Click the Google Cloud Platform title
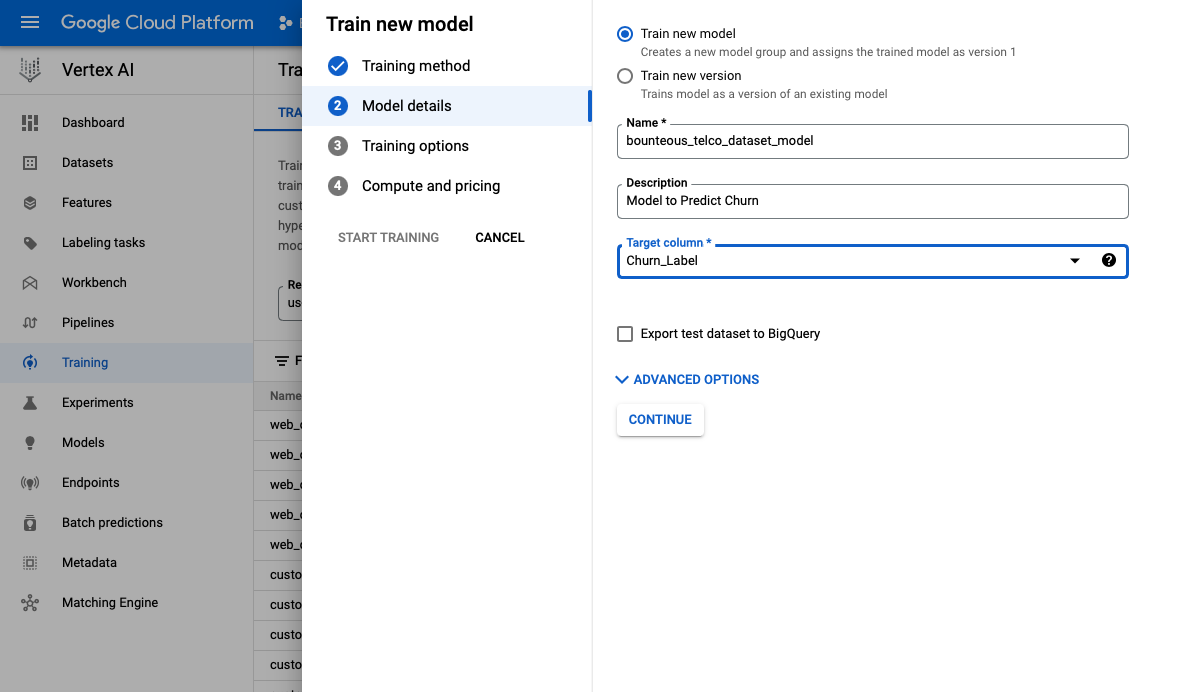This screenshot has height=692, width=1182. [158, 23]
